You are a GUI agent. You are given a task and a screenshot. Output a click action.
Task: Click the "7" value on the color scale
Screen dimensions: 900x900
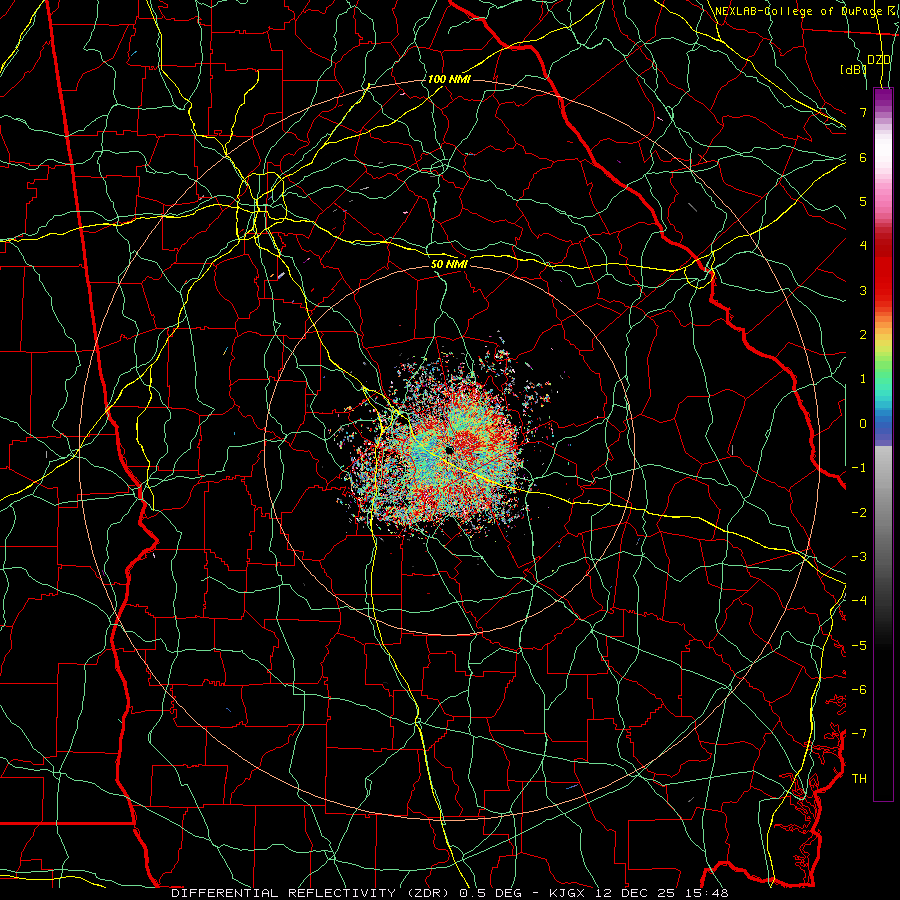point(863,112)
